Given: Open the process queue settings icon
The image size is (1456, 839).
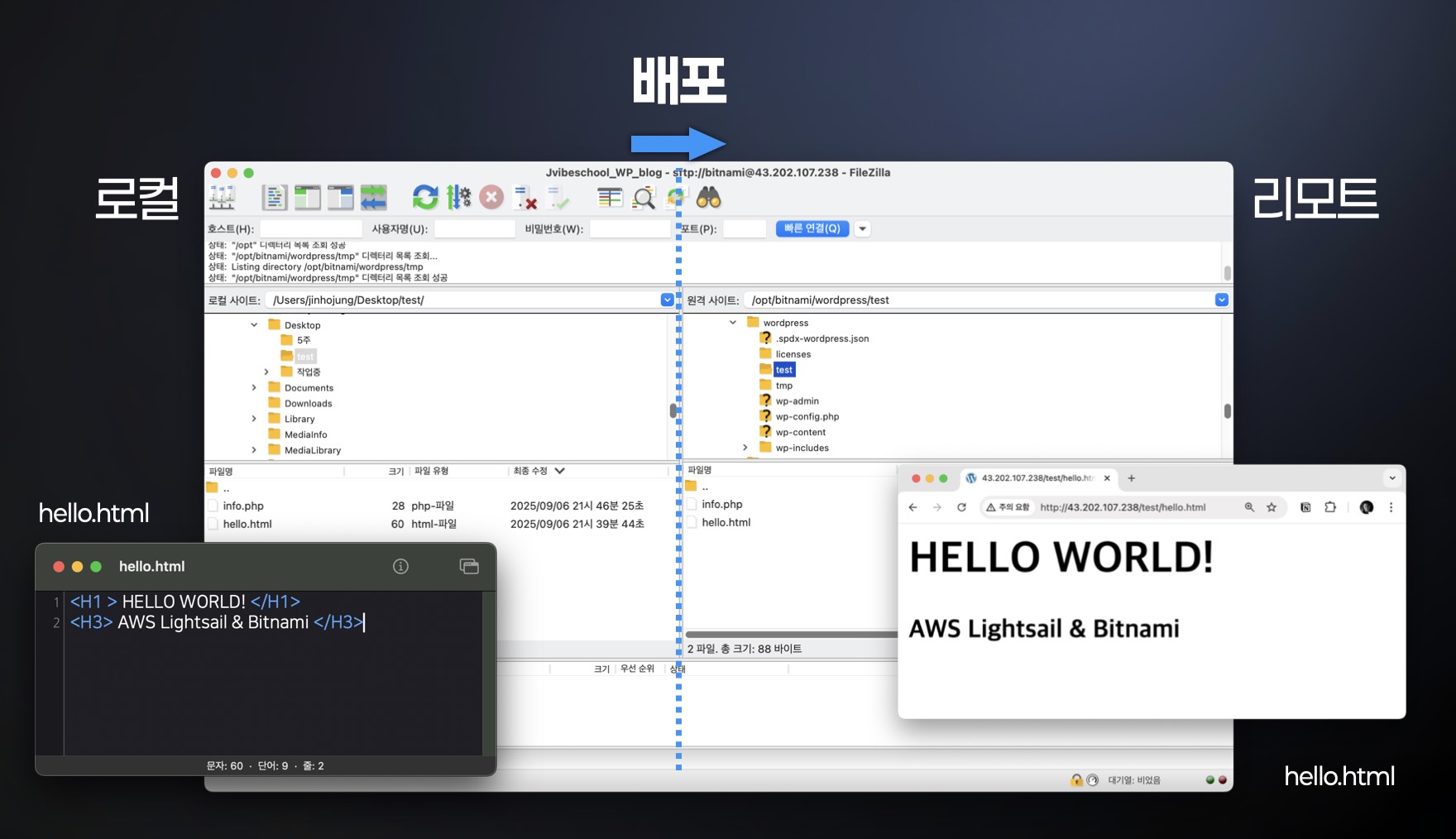Looking at the screenshot, I should pos(458,198).
